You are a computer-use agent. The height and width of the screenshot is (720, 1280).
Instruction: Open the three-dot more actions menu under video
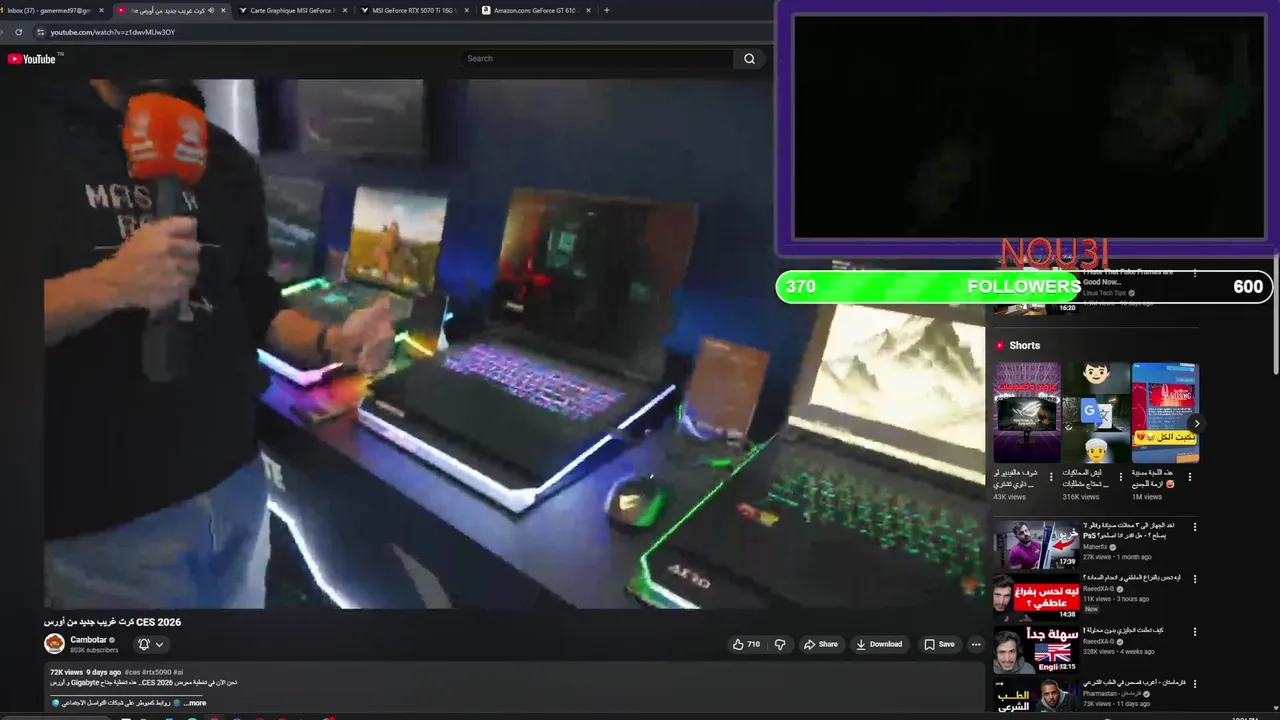976,645
